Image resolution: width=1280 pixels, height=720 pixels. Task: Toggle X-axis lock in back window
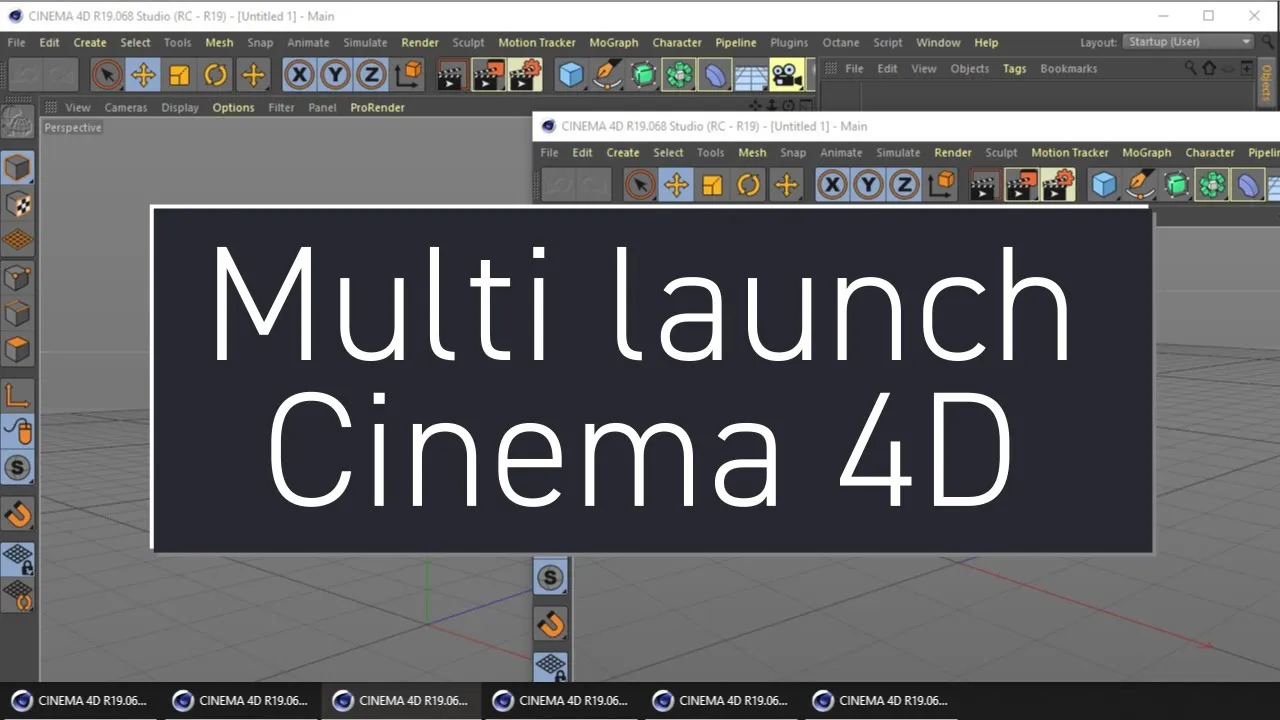[299, 75]
